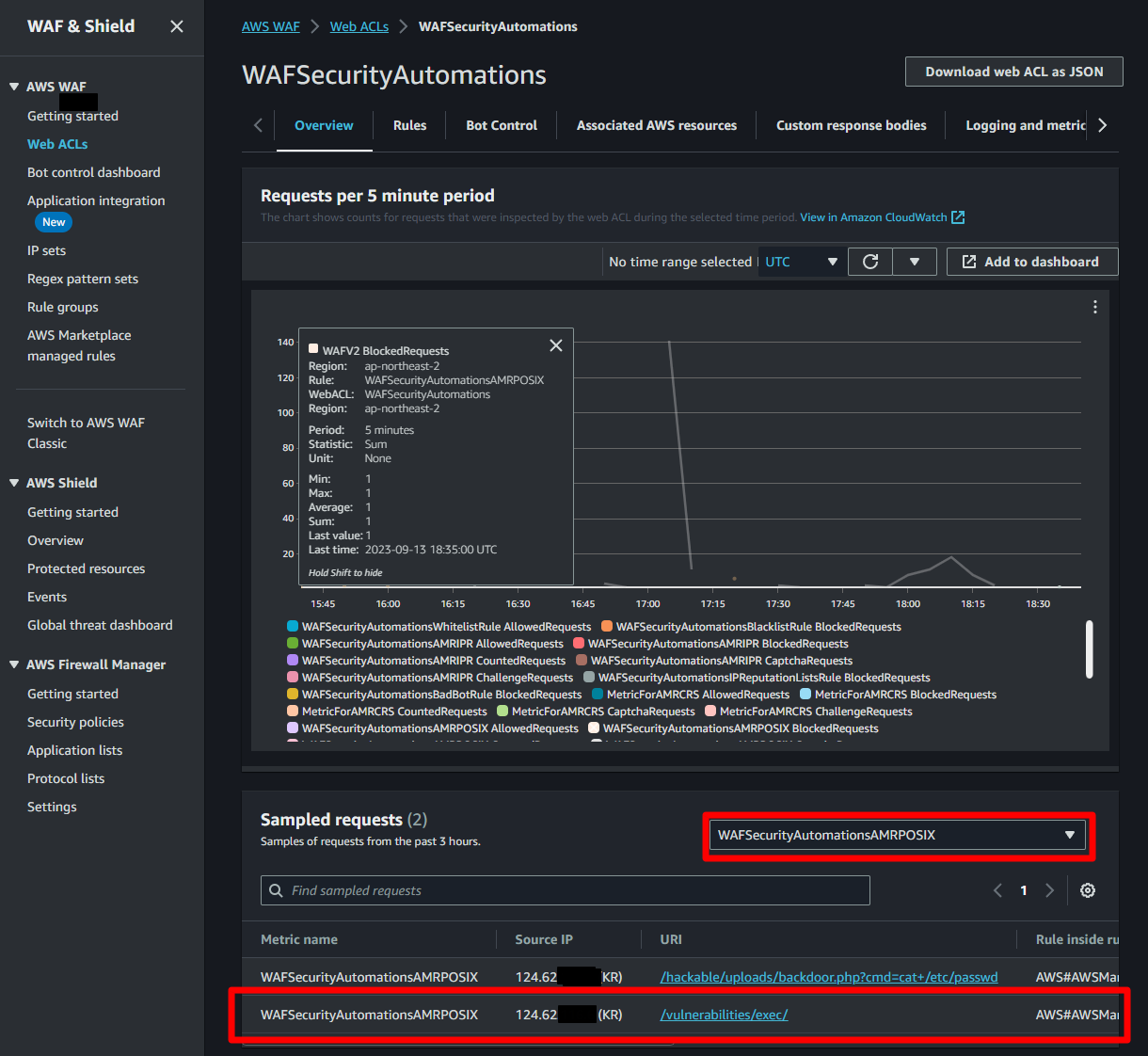This screenshot has height=1056, width=1148.
Task: Open Regex pattern sets in sidebar
Action: coord(83,279)
